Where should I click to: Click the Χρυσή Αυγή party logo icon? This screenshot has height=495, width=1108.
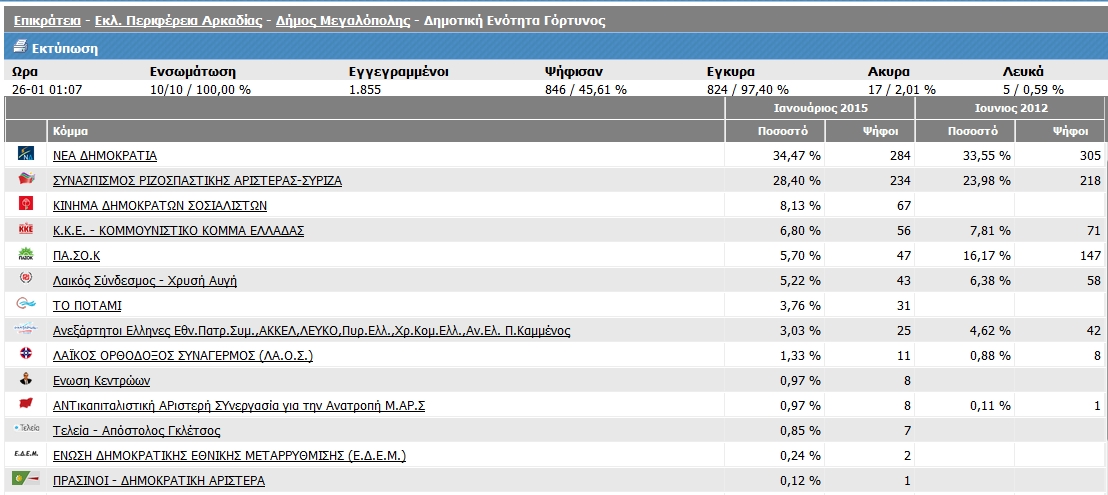[x=27, y=280]
